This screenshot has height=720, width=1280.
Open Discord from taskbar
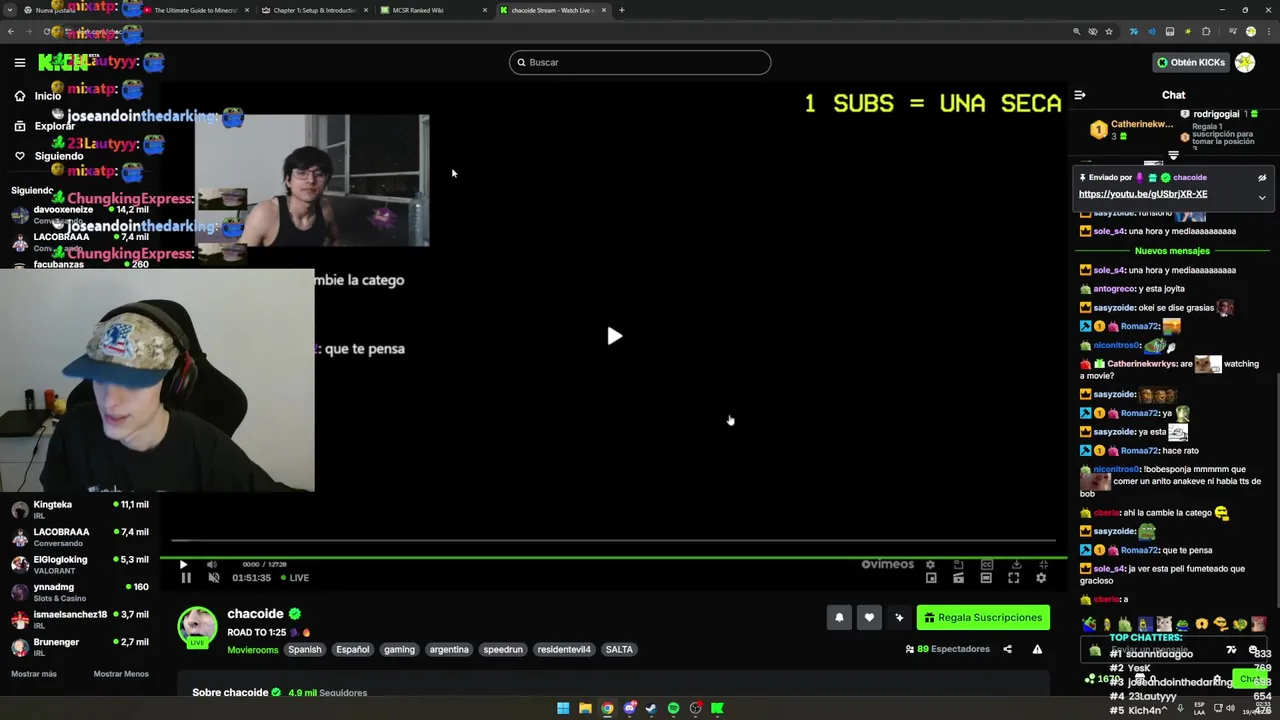click(629, 708)
